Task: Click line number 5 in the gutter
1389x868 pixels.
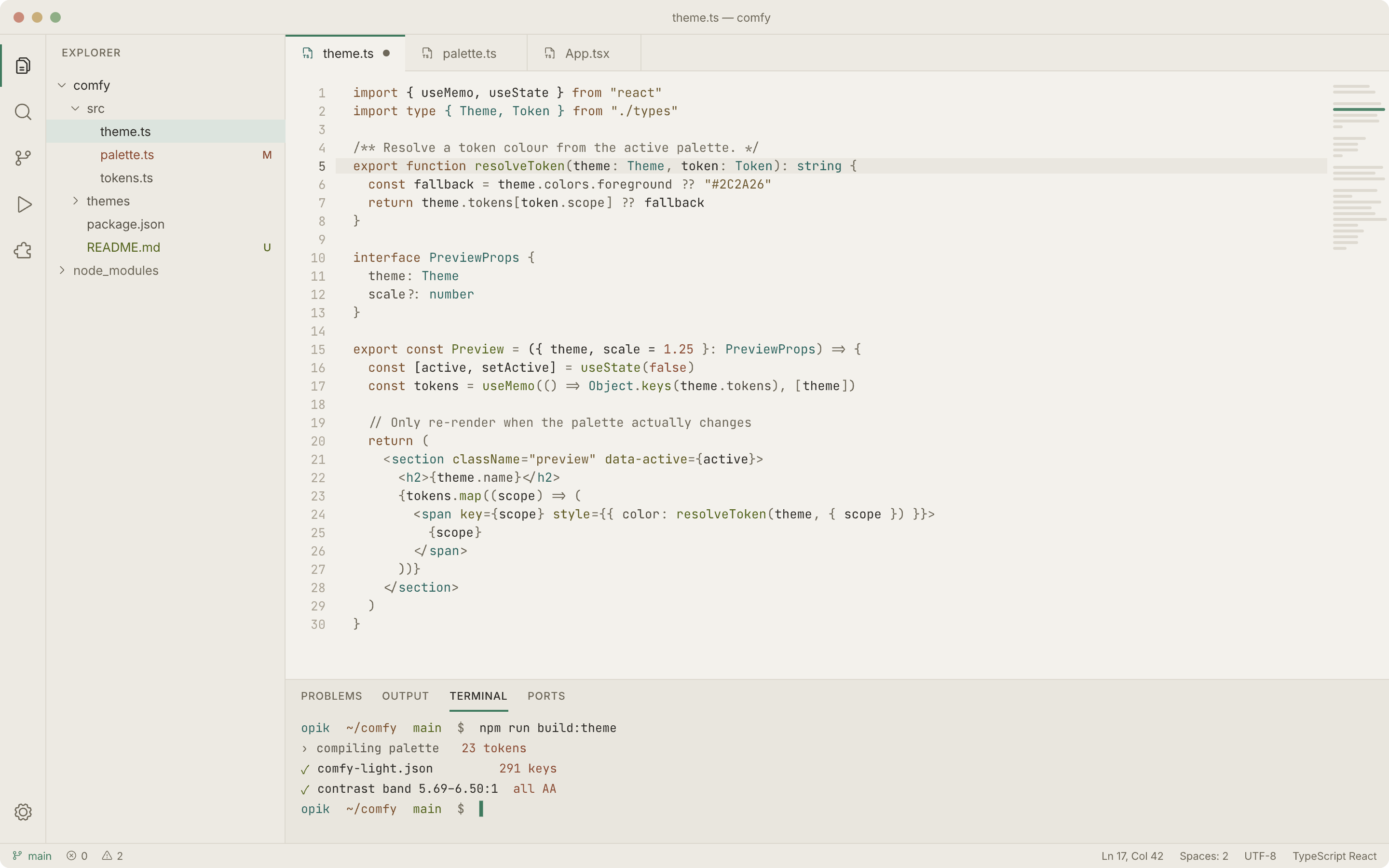Action: [322, 166]
